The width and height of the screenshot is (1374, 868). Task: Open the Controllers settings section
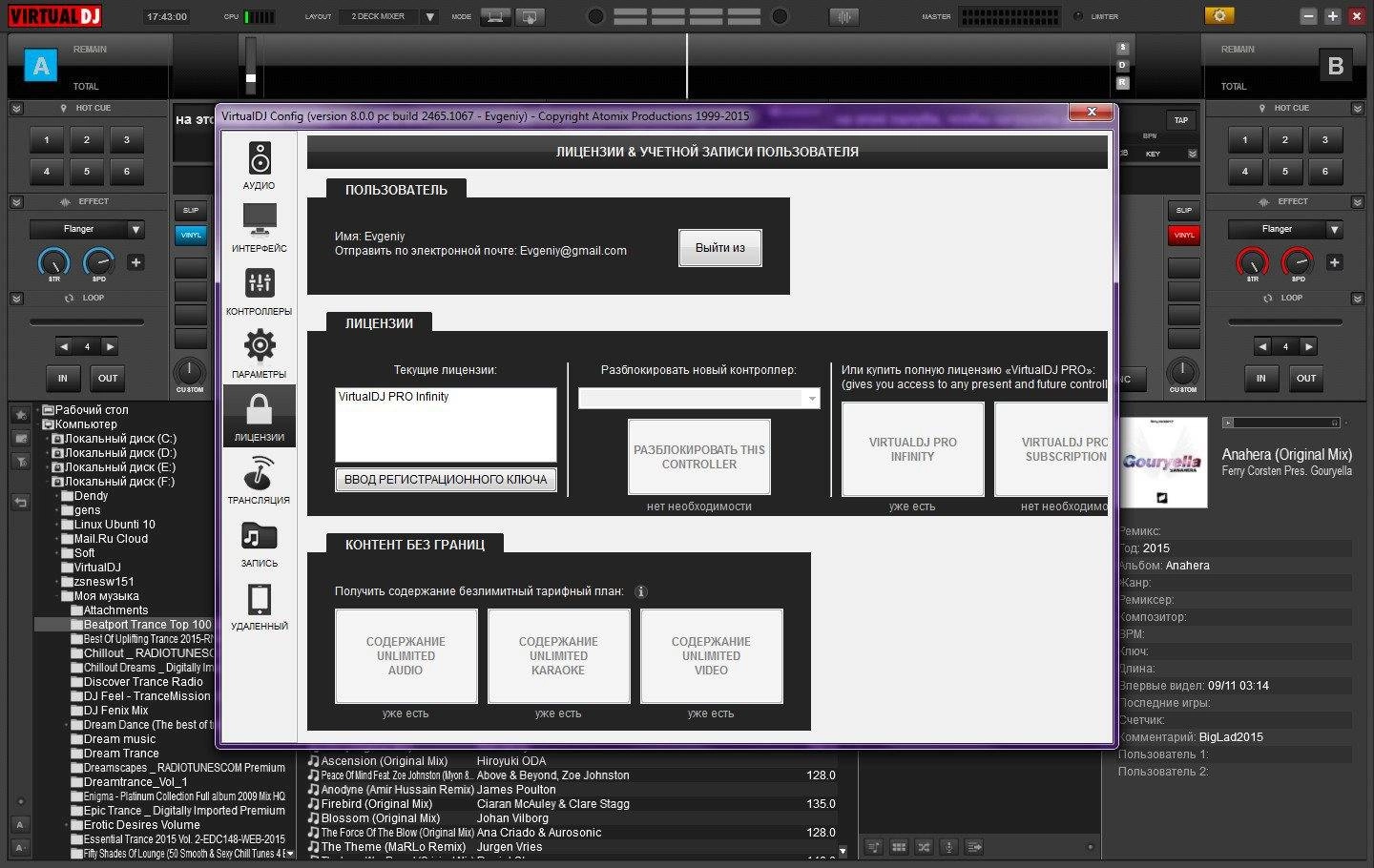pos(259,291)
